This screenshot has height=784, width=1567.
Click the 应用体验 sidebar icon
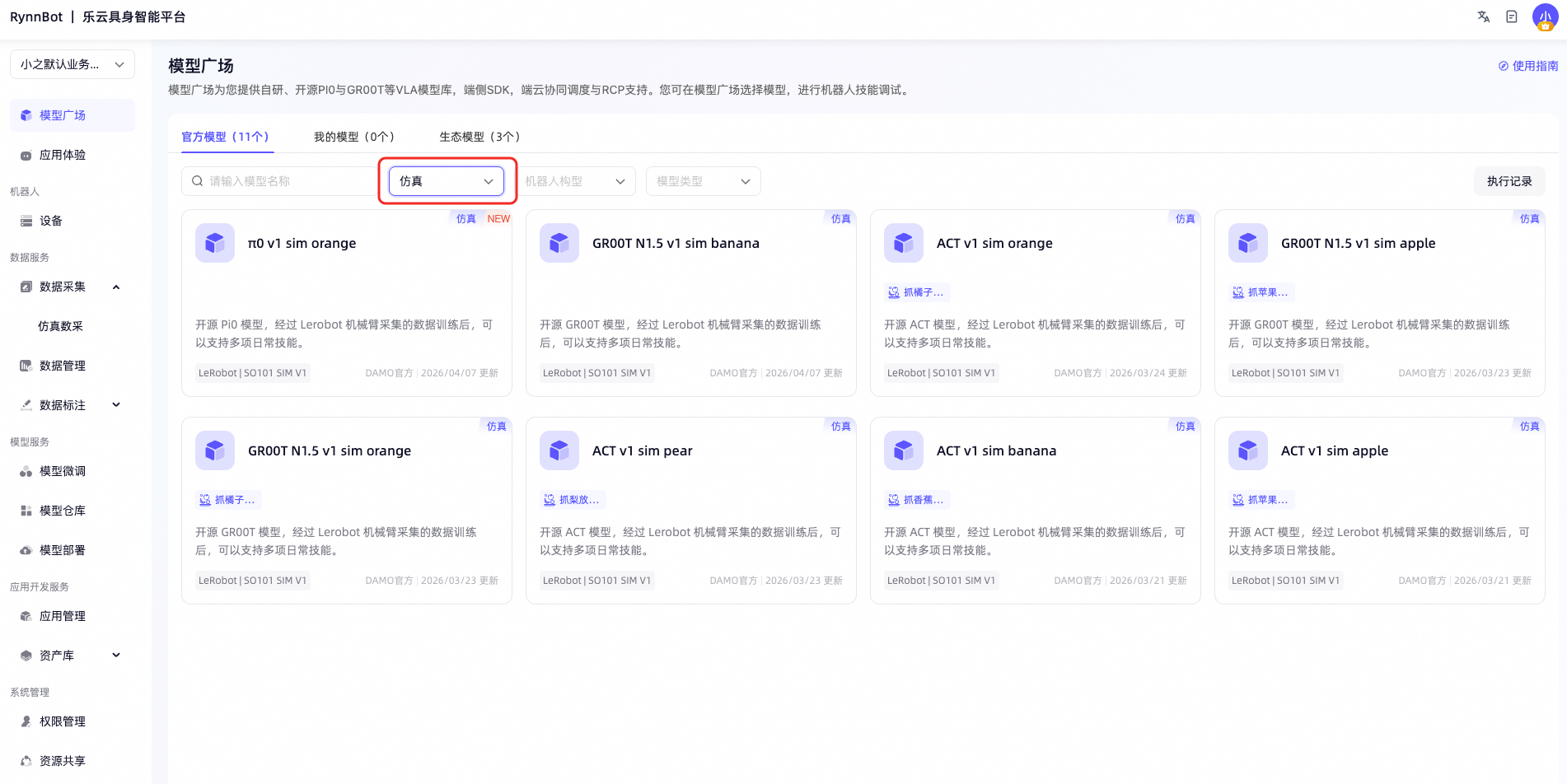click(x=26, y=155)
